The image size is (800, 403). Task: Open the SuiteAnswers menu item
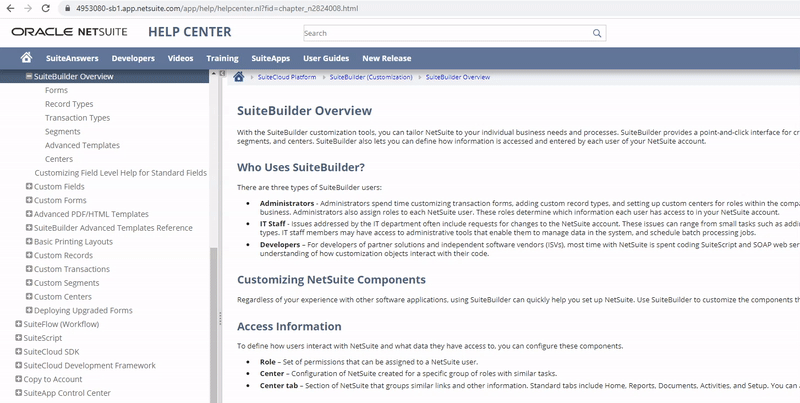click(x=72, y=58)
